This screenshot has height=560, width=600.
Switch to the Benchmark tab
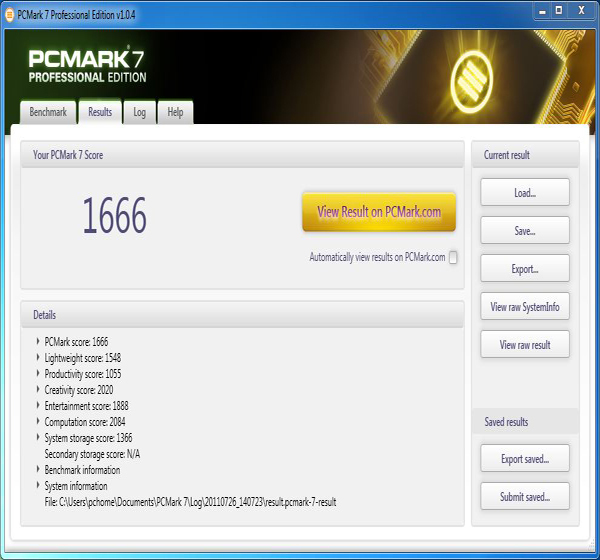point(48,112)
